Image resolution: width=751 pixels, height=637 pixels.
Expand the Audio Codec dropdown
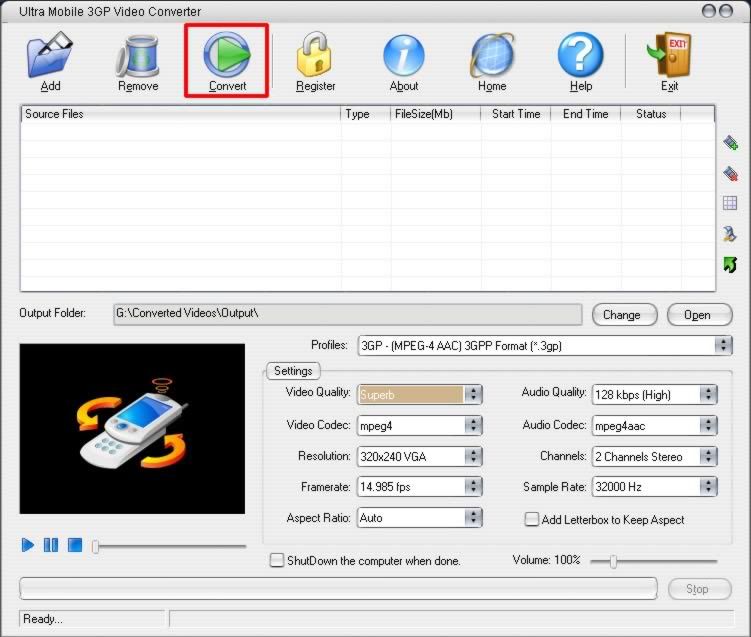point(655,425)
